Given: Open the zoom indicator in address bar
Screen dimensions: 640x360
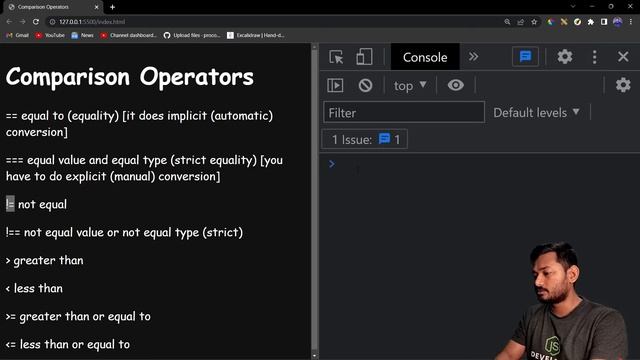Looking at the screenshot, I should [x=507, y=22].
